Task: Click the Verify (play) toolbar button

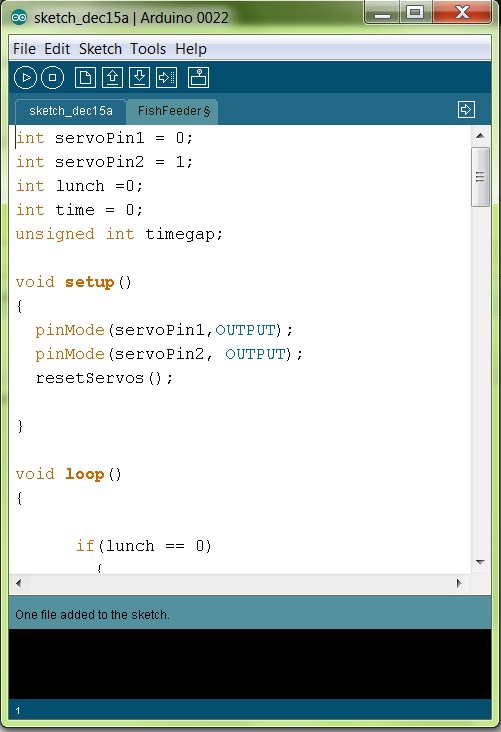Action: (25, 78)
